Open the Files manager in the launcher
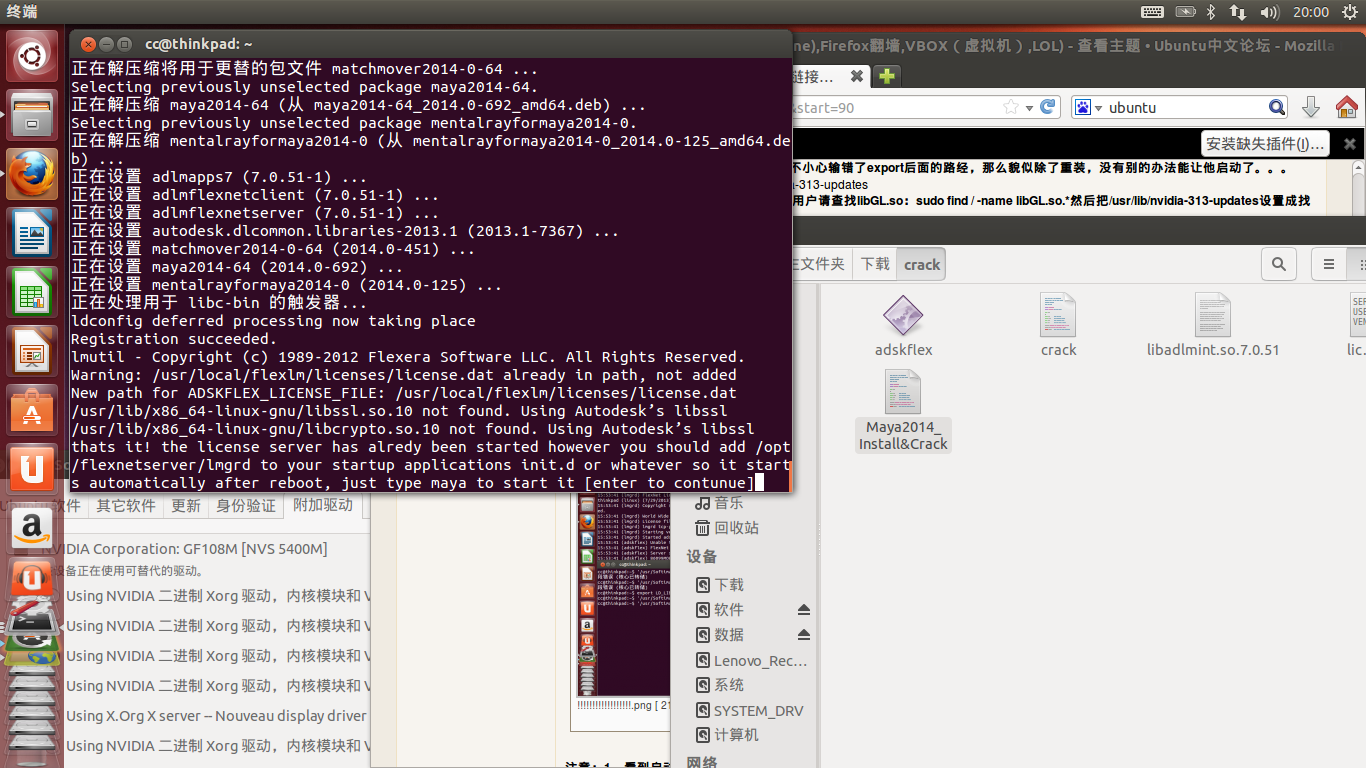1366x768 pixels. 32,115
